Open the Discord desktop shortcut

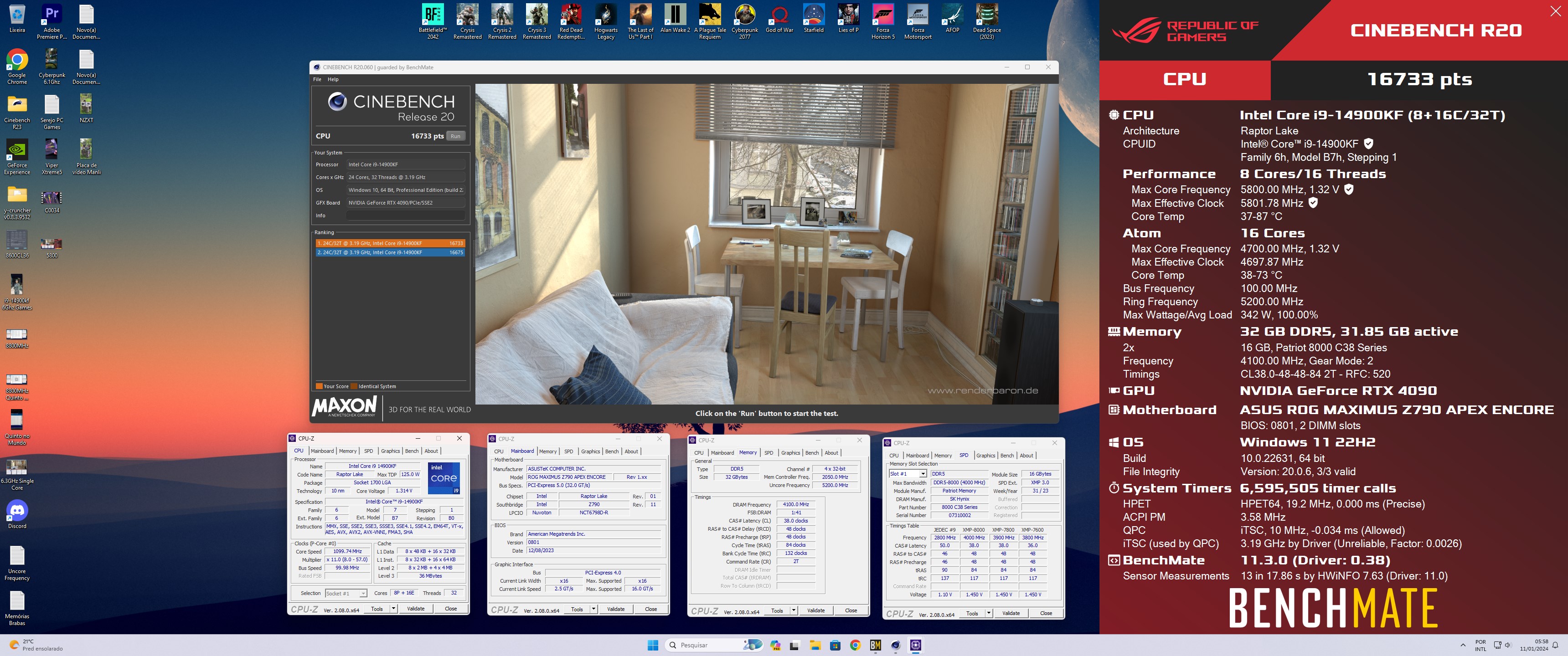pos(17,514)
